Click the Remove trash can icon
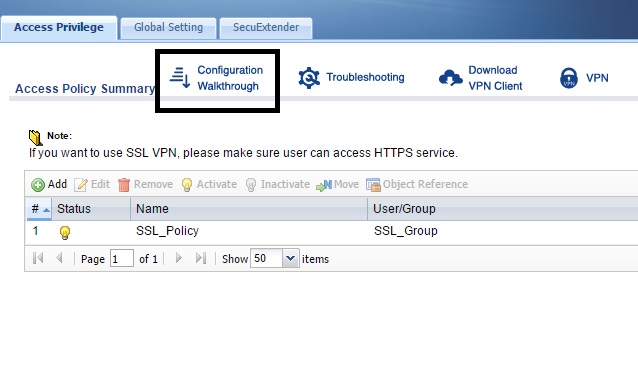 click(124, 185)
